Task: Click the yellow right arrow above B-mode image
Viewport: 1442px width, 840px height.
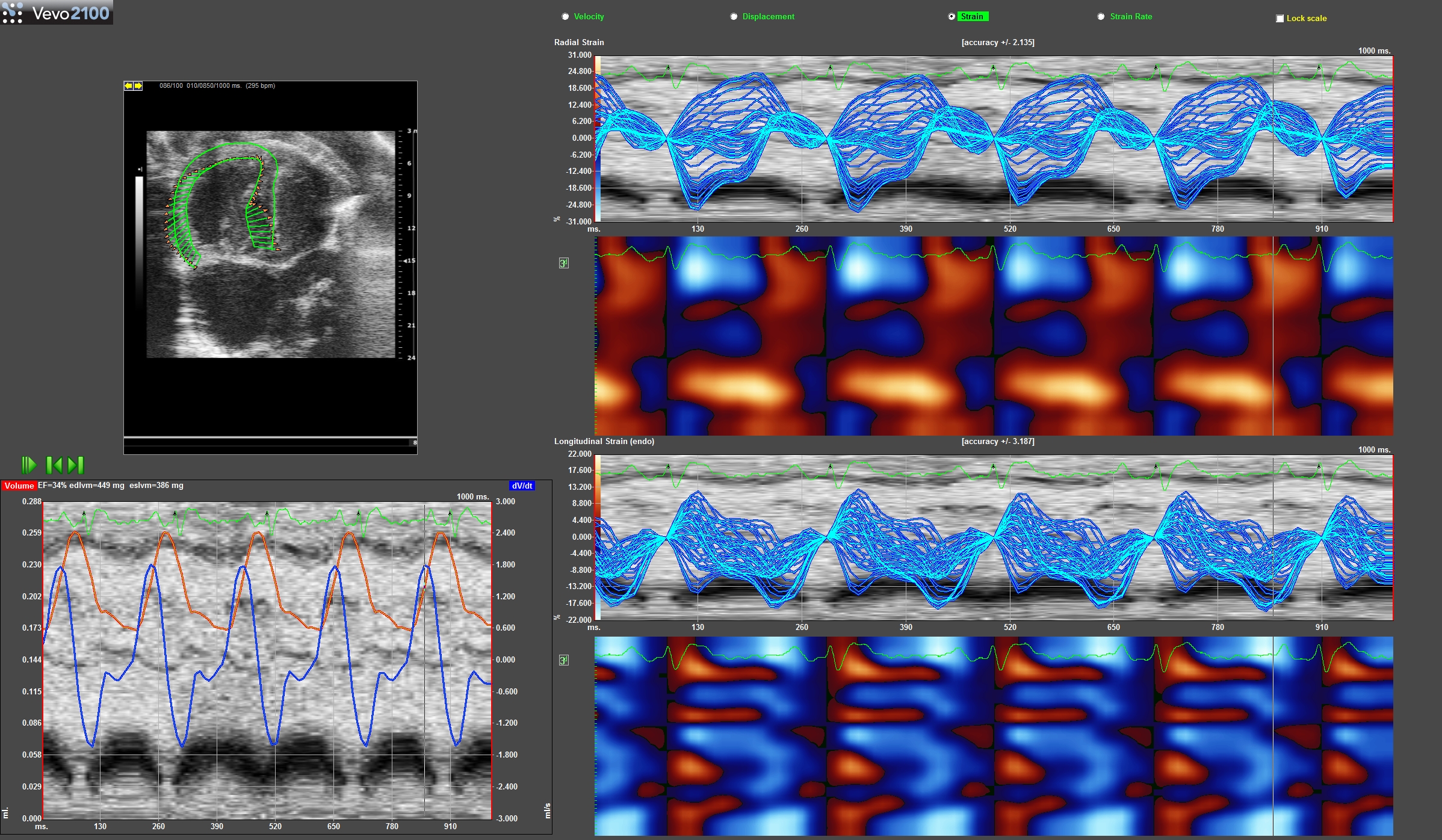Action: point(138,86)
